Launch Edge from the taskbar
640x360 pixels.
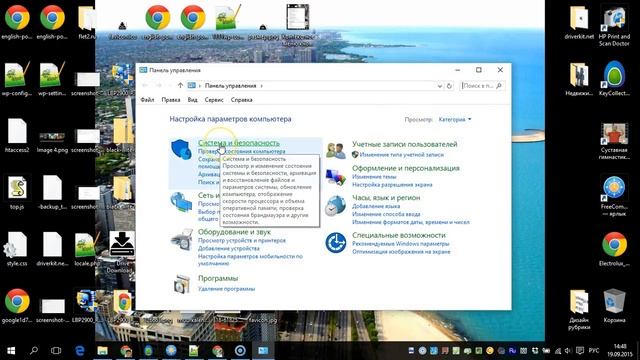click(x=80, y=351)
